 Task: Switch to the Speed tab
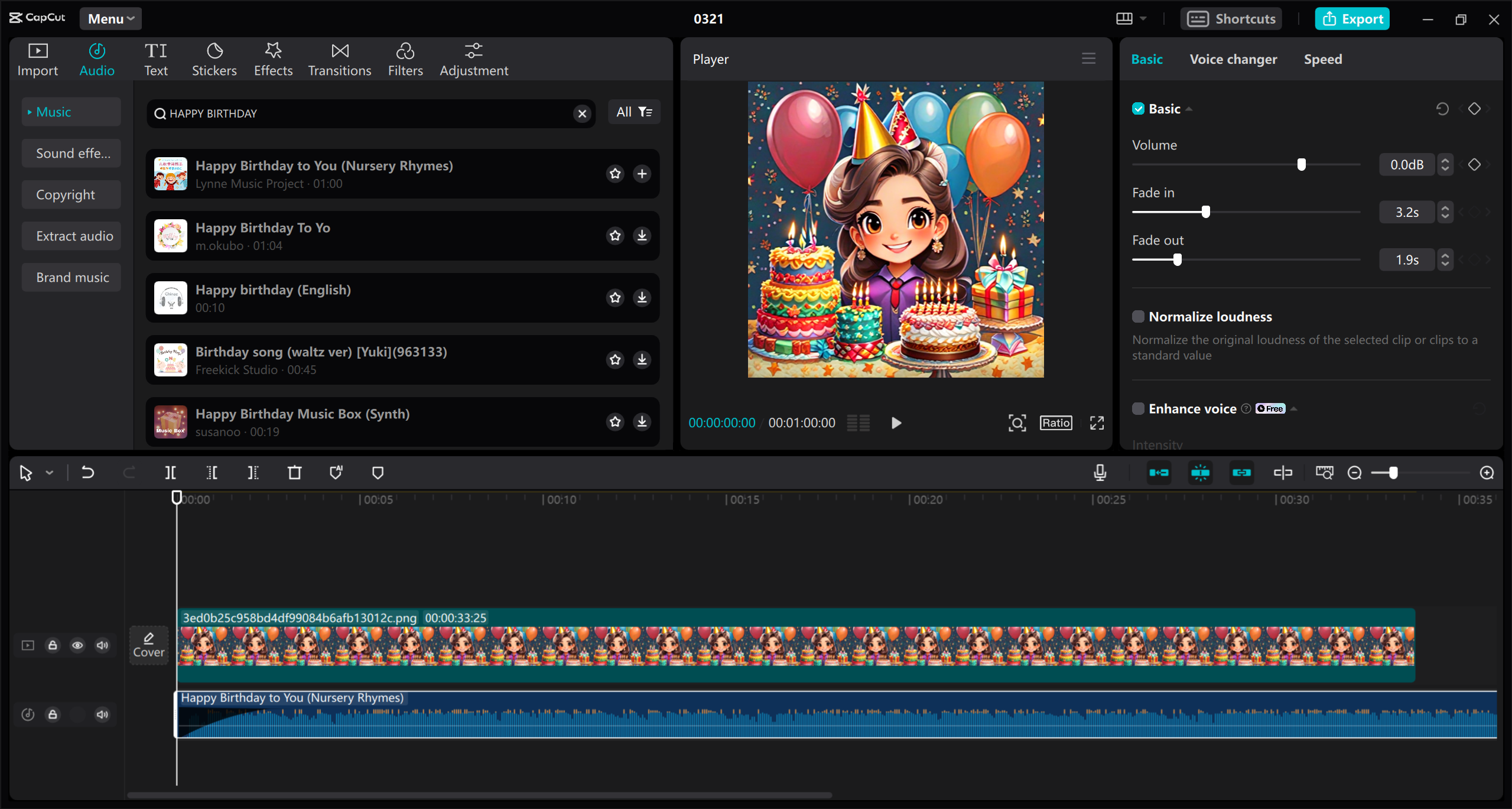click(x=1323, y=59)
